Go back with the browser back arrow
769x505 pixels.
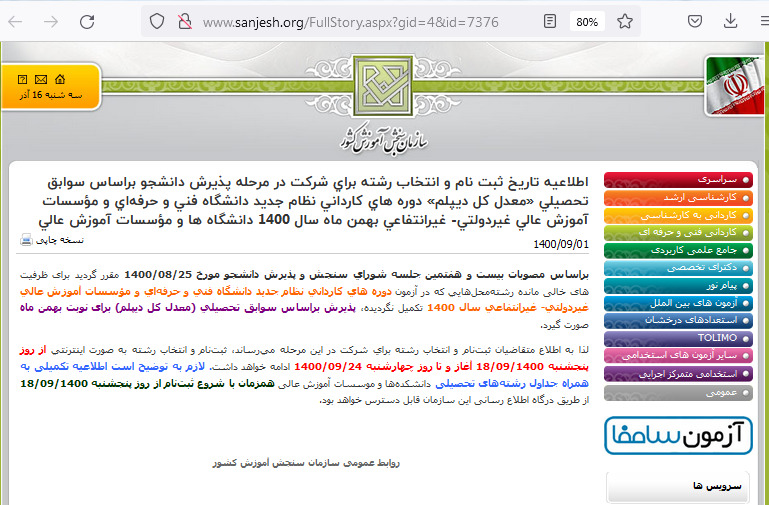[x=16, y=21]
